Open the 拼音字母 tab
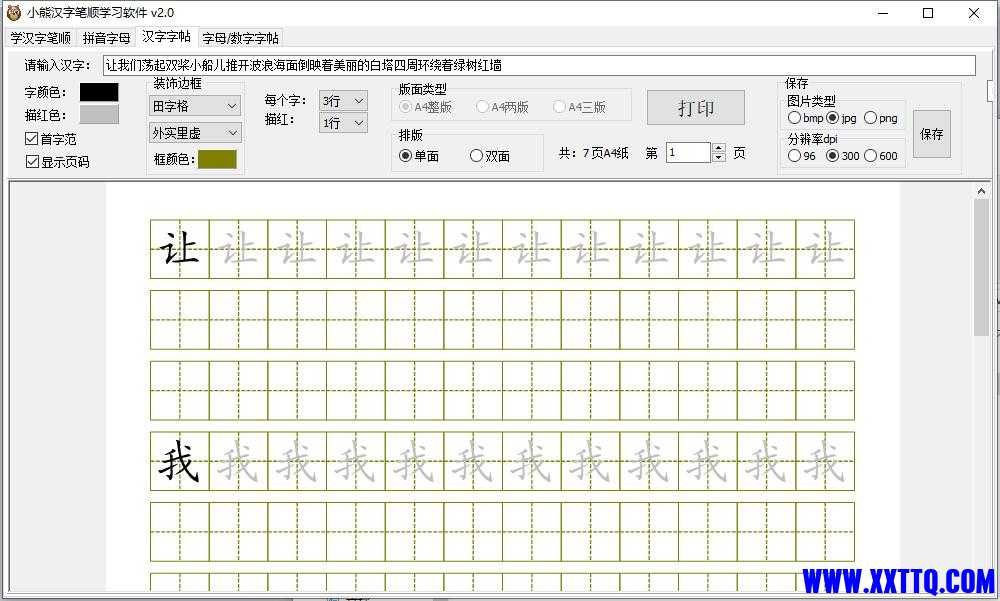 point(106,38)
